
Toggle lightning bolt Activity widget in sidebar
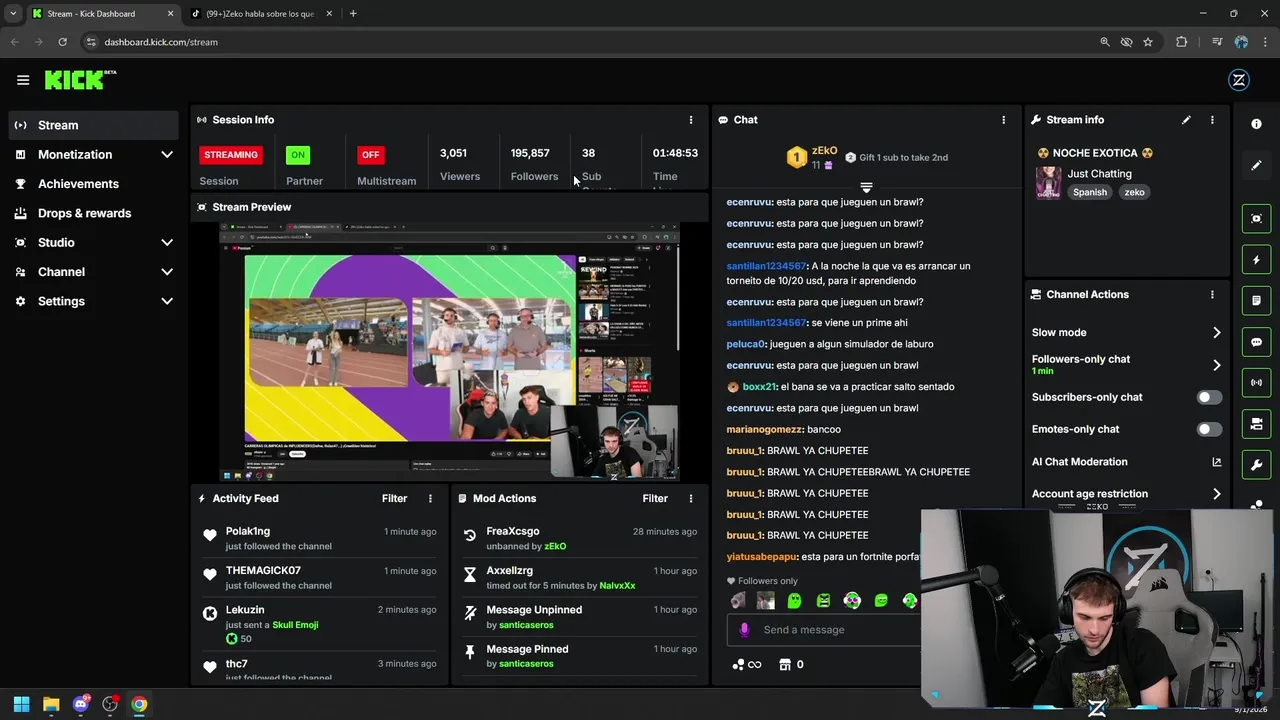1256,260
